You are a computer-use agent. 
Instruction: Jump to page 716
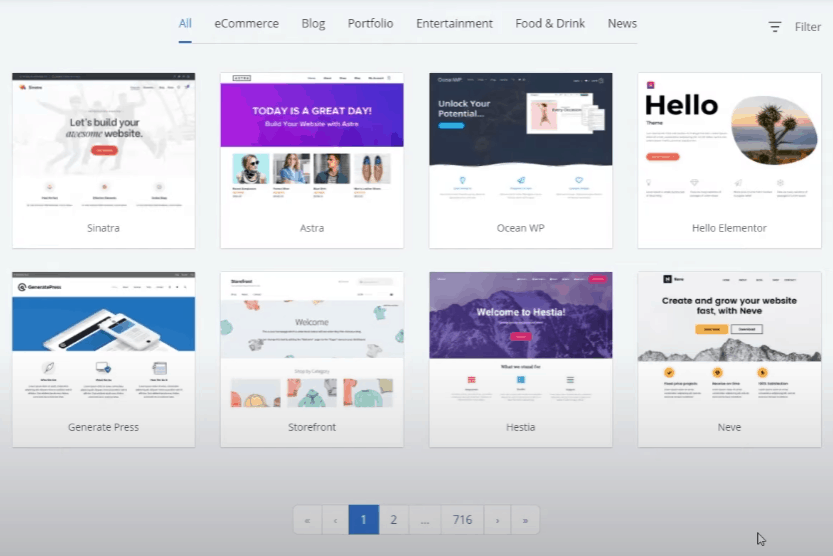(x=462, y=520)
